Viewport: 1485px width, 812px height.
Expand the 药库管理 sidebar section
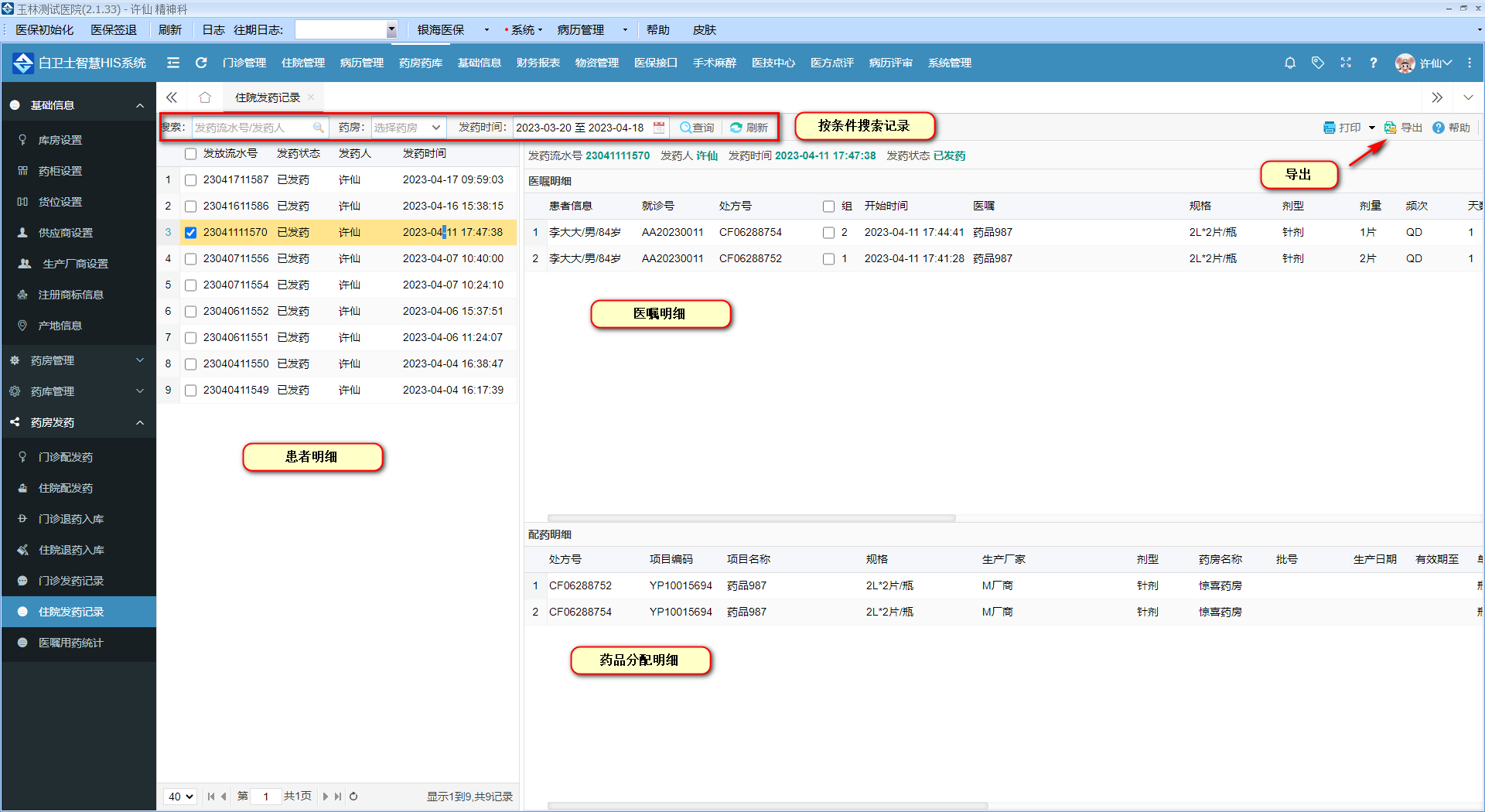point(77,391)
